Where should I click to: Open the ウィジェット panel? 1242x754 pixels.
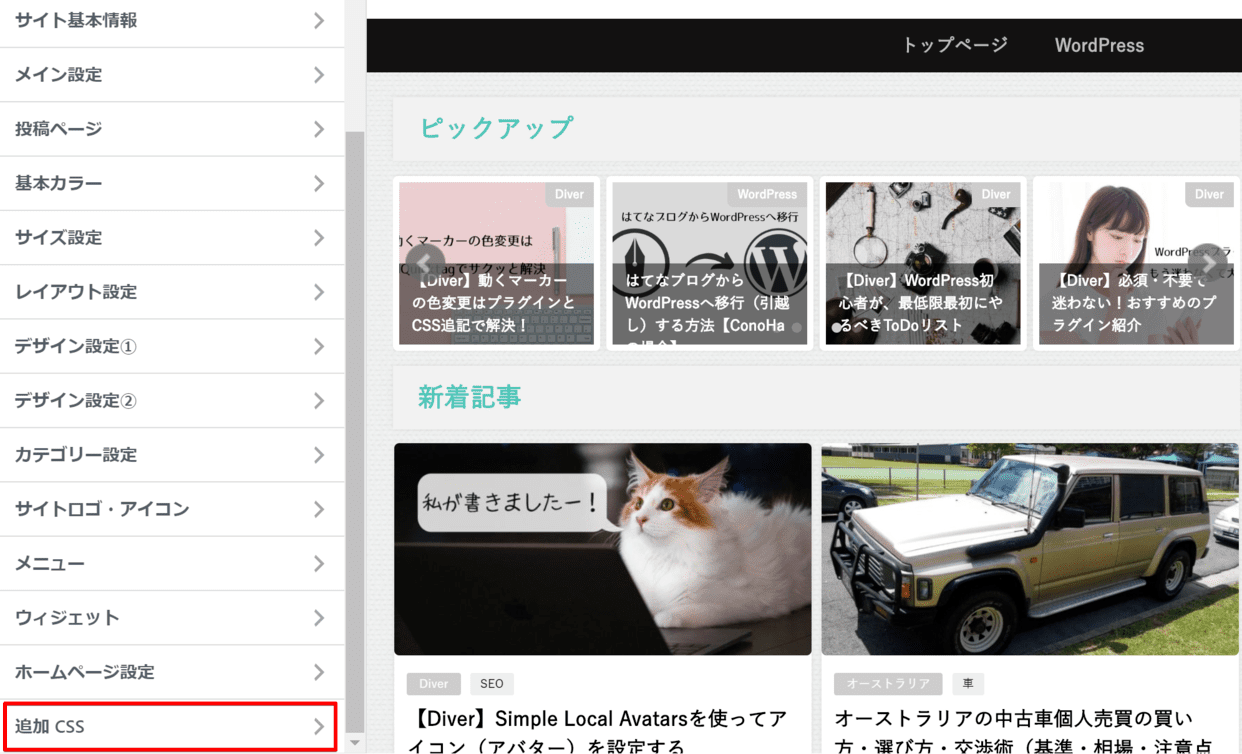click(170, 618)
